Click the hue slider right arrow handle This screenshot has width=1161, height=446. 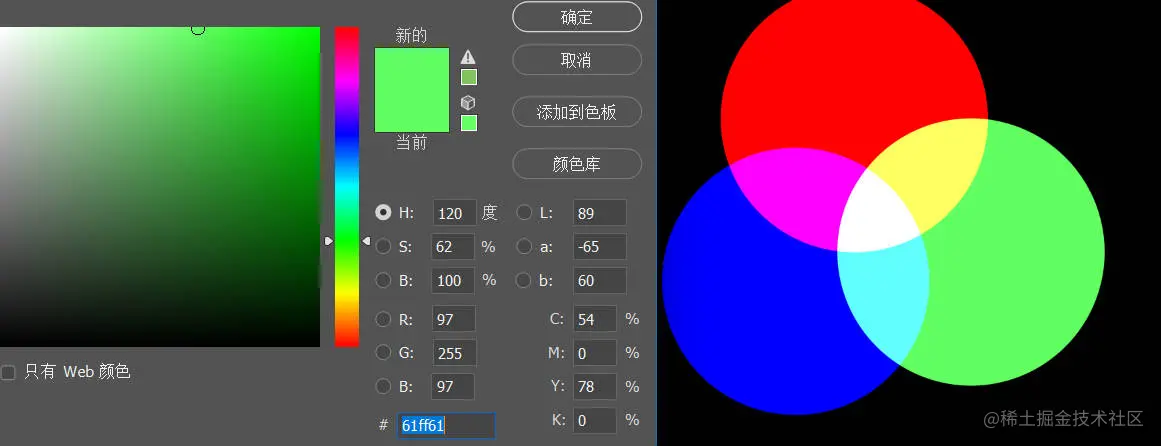pos(365,241)
